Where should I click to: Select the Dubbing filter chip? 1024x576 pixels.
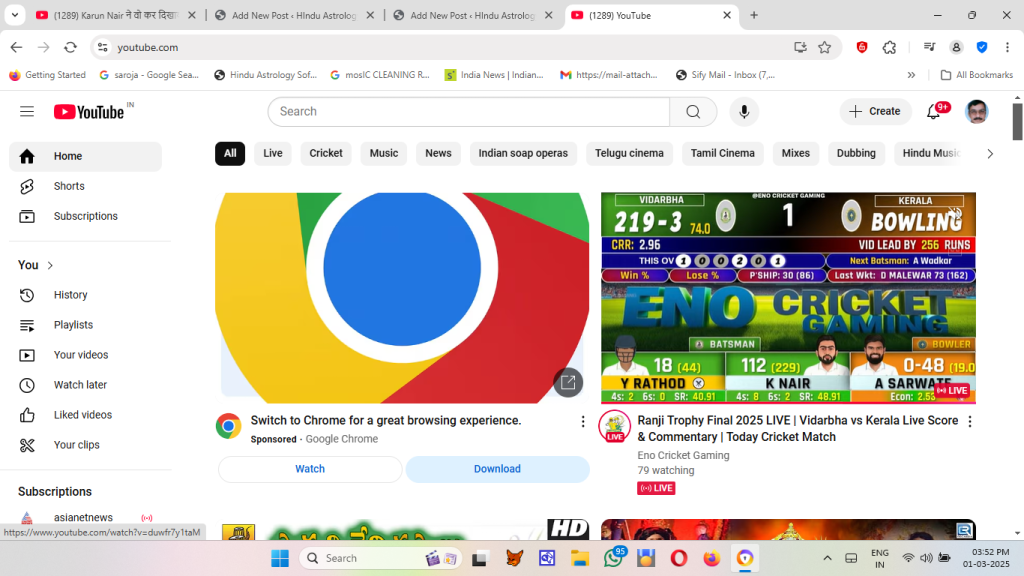point(856,153)
